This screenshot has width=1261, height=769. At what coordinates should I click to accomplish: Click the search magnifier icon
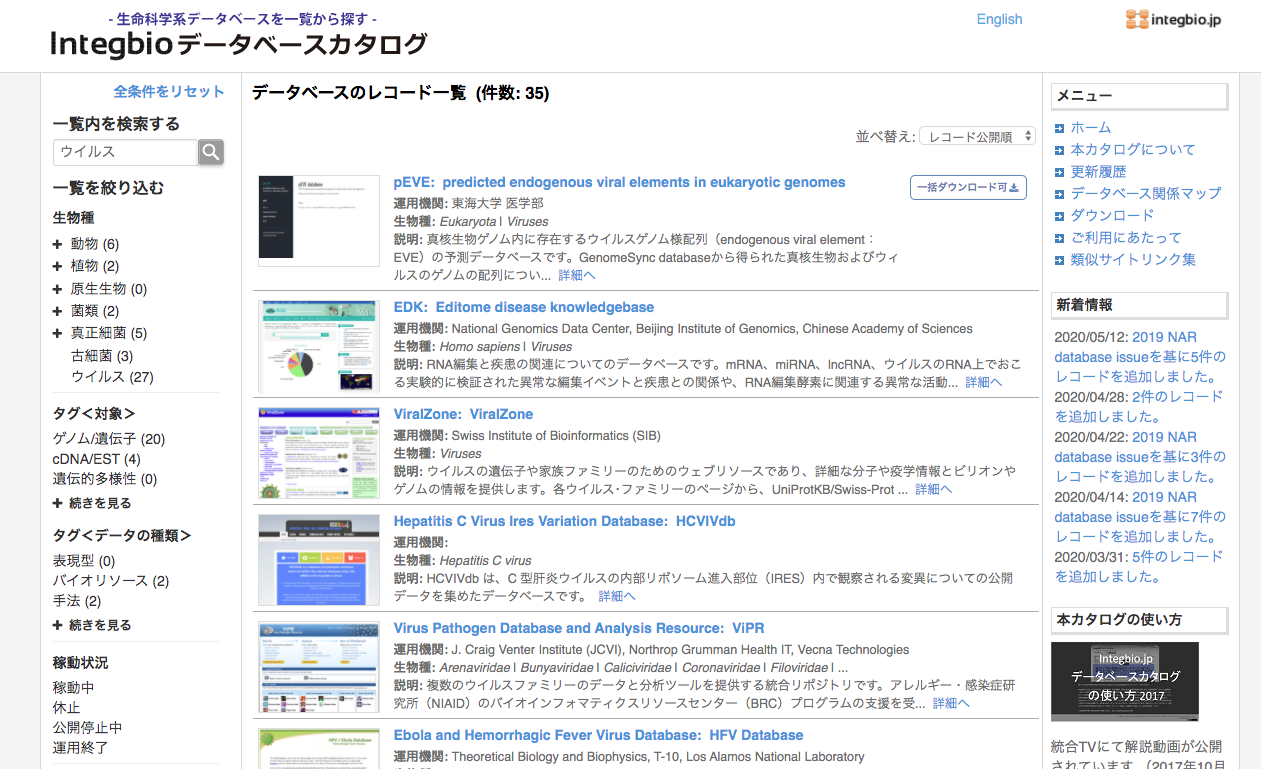(210, 152)
